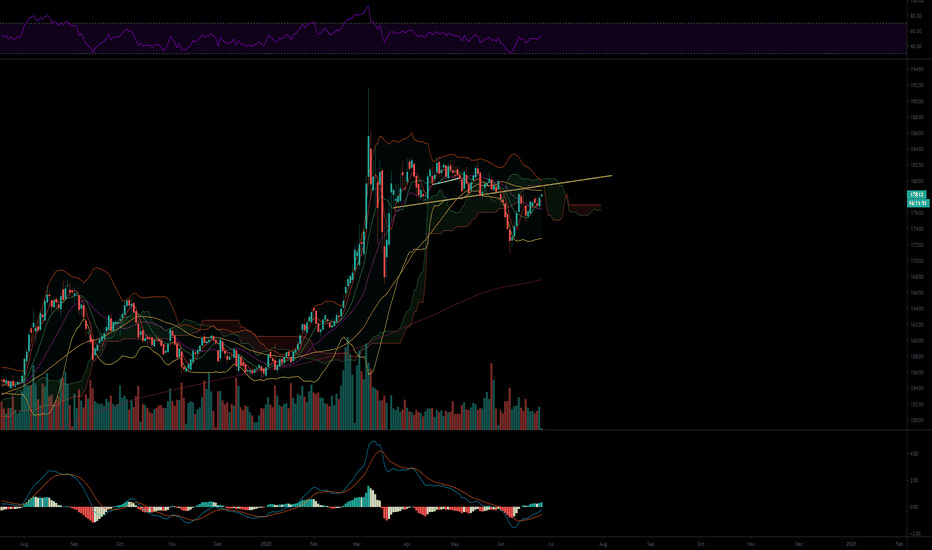Click the "18000" price axis label
This screenshot has height=550, width=932.
917,181
